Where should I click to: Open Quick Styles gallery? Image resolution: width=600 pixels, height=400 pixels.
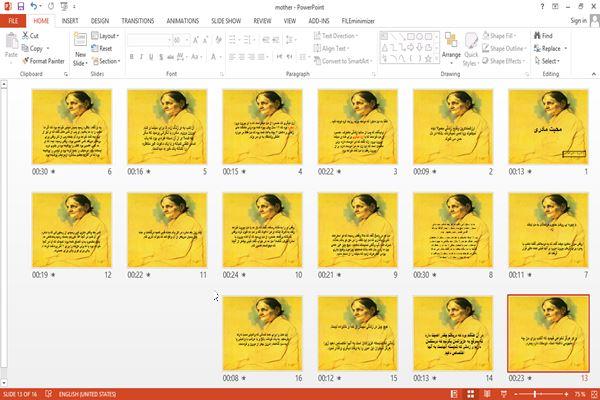click(x=471, y=49)
